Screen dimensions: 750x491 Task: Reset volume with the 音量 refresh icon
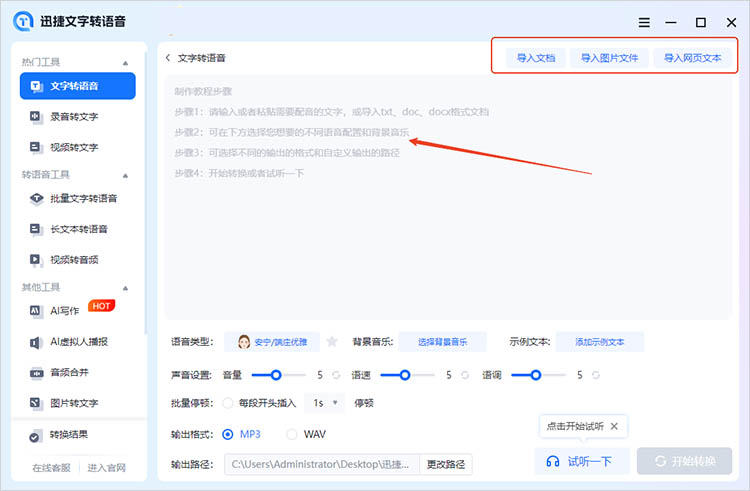point(336,375)
